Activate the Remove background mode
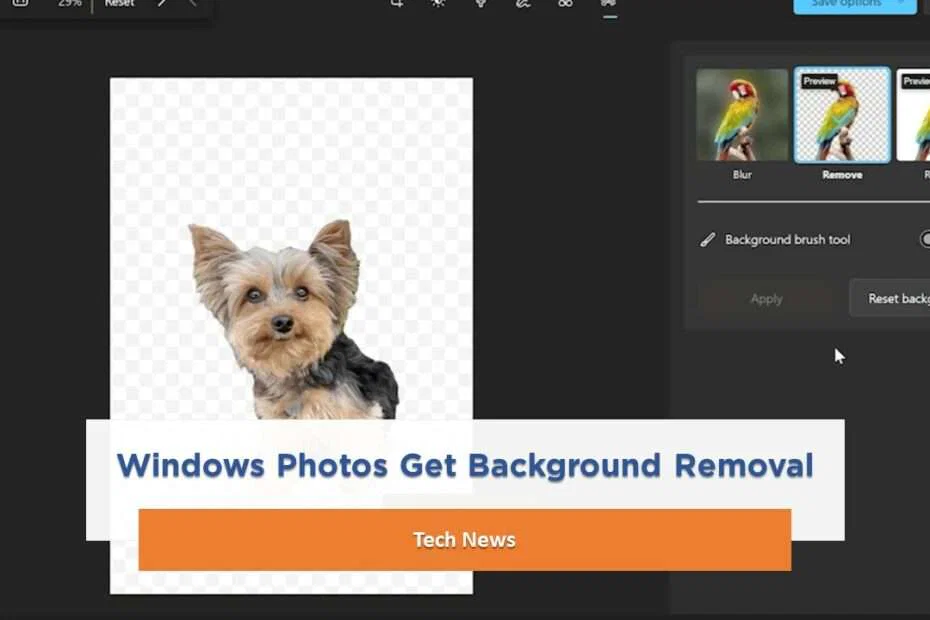This screenshot has height=620, width=930. (841, 115)
